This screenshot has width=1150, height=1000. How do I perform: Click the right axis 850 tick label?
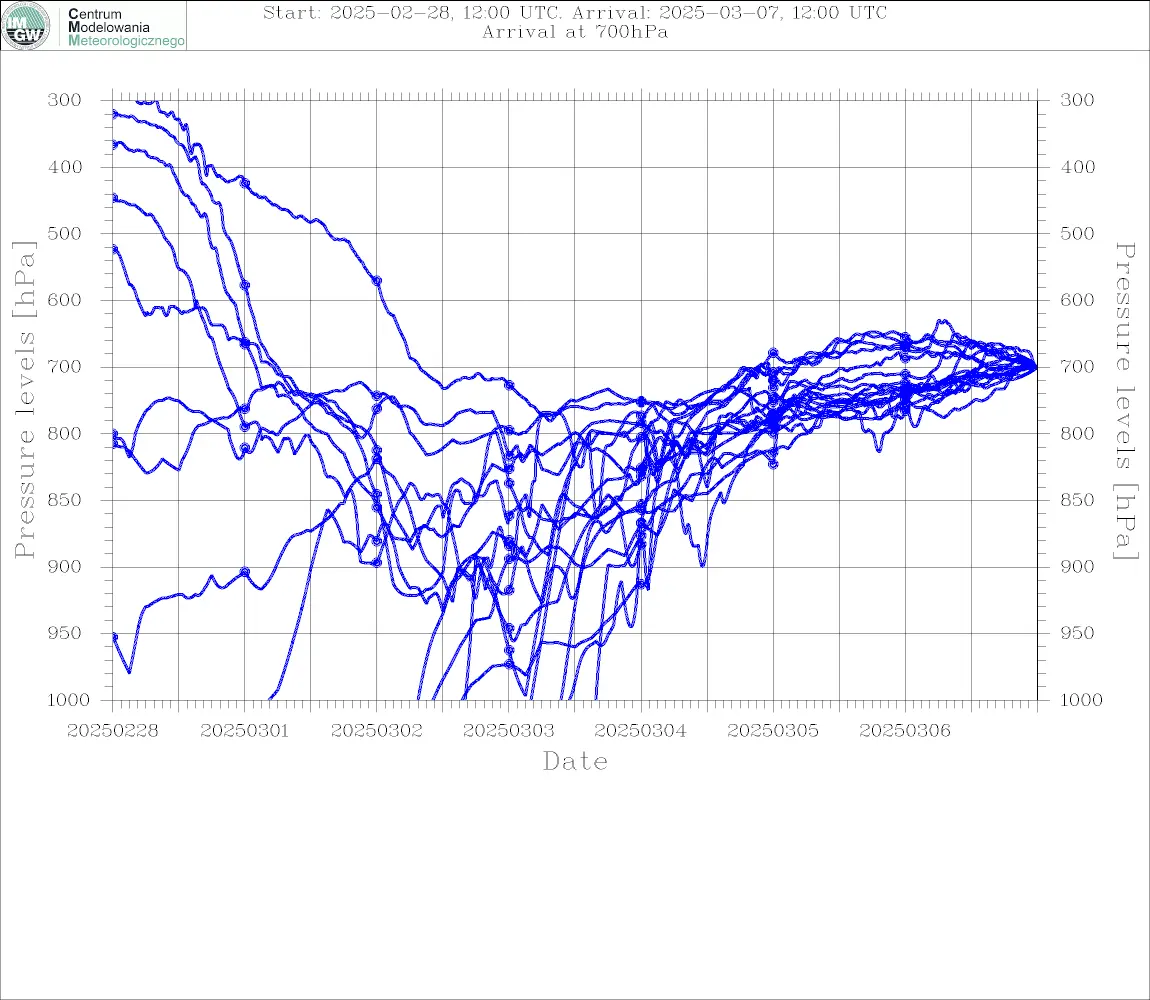(x=1077, y=500)
